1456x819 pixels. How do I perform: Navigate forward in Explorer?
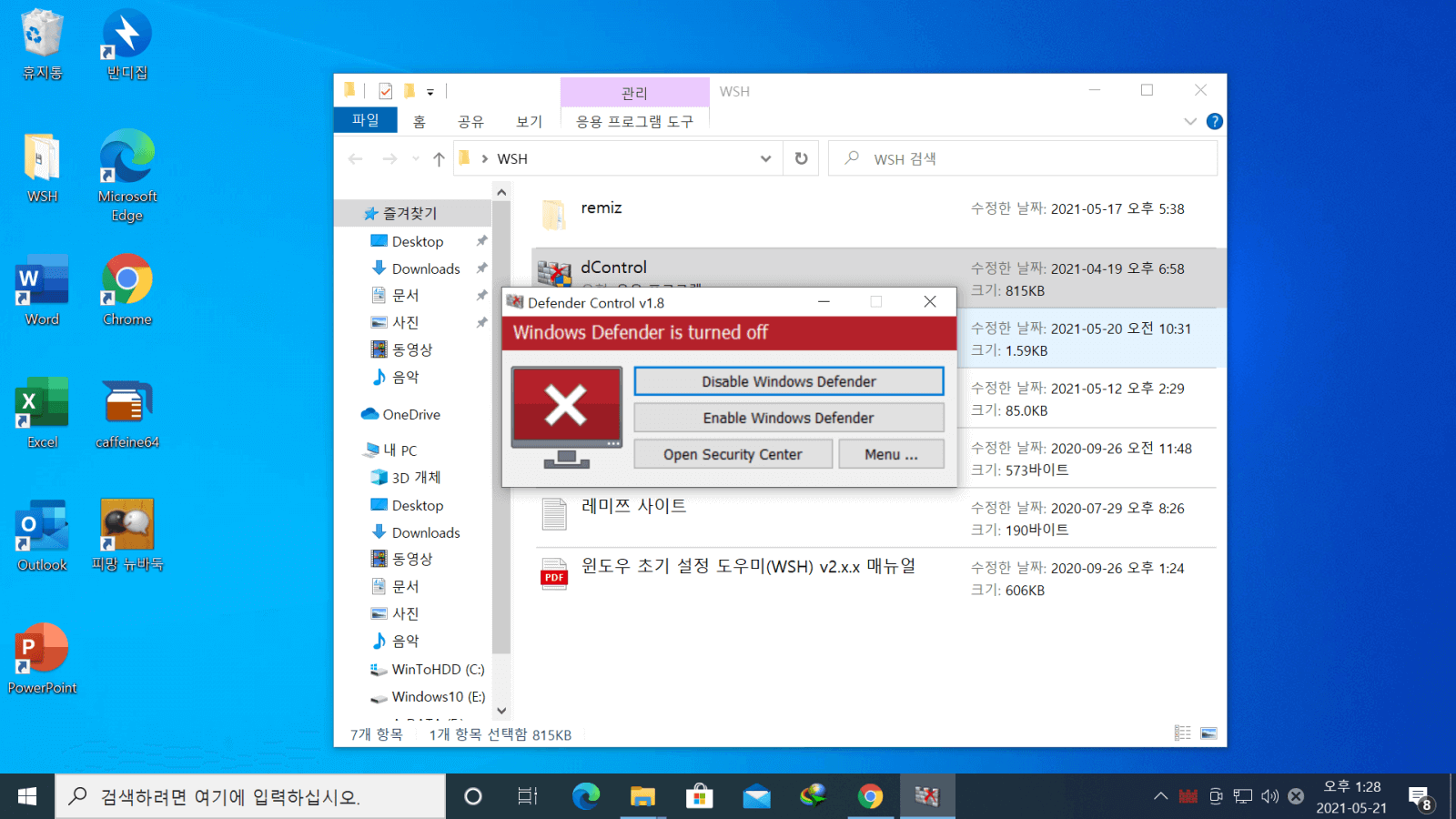pyautogui.click(x=389, y=158)
